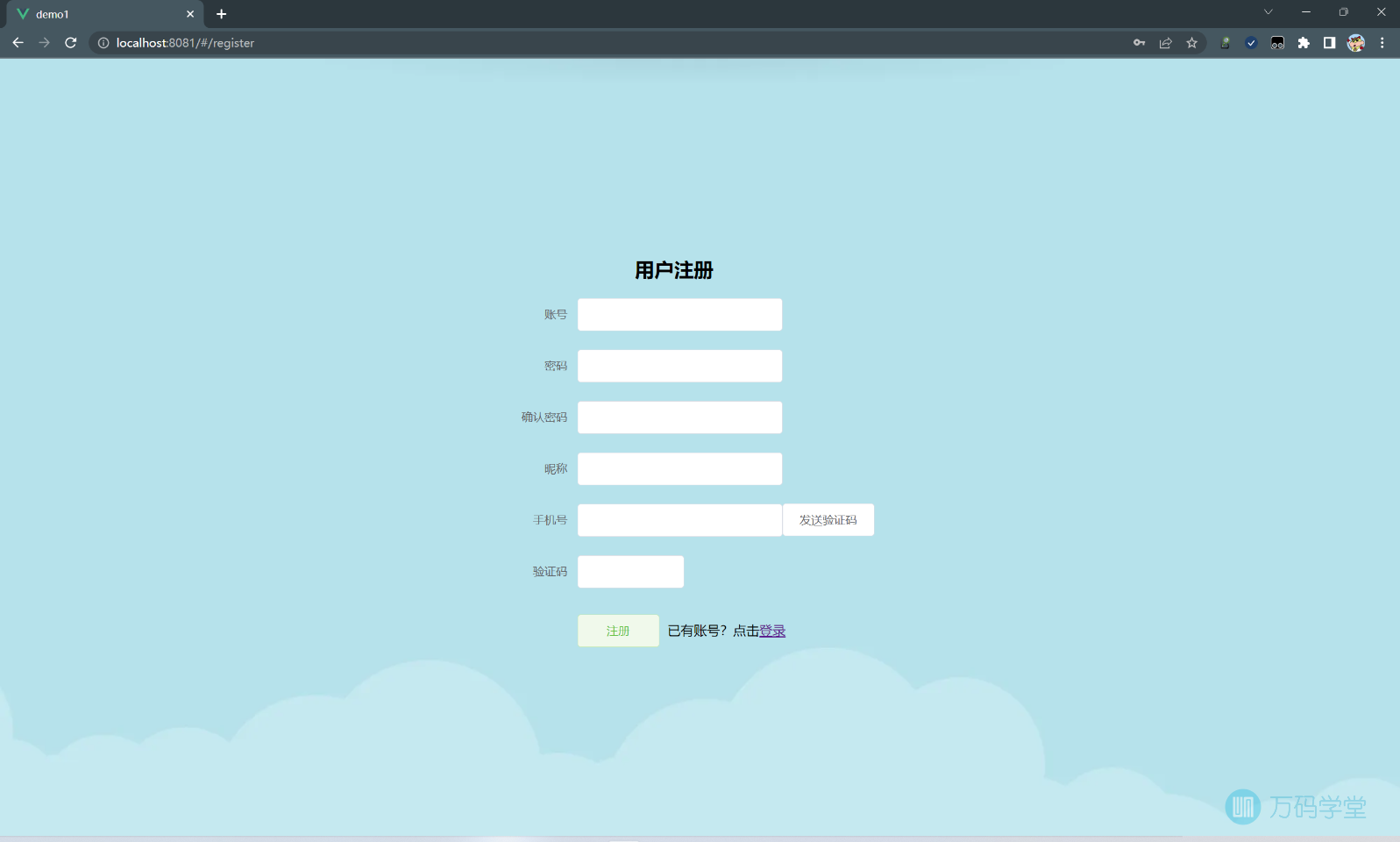This screenshot has width=1400, height=842.
Task: Open the Chrome three-dot menu
Action: point(1382,43)
